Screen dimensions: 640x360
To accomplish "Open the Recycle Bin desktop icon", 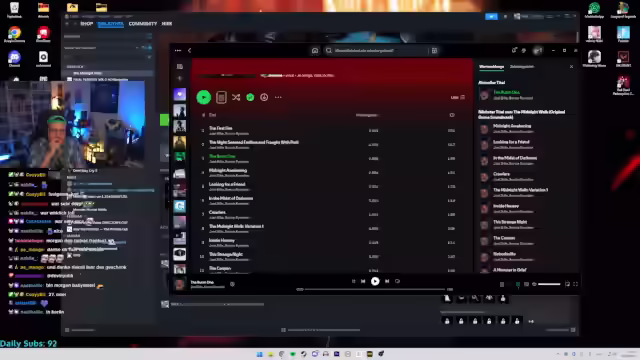I will tap(14, 10).
